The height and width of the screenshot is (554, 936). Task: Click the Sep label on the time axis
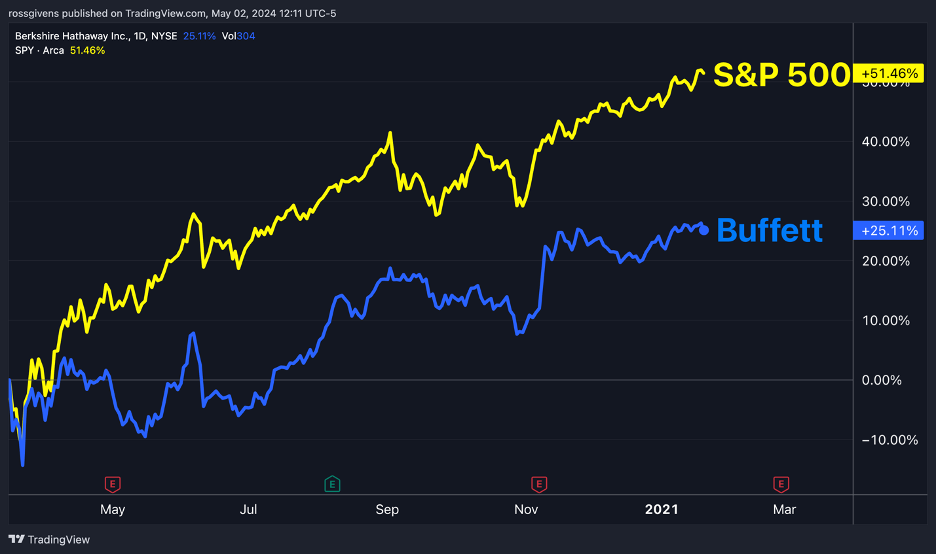[387, 509]
